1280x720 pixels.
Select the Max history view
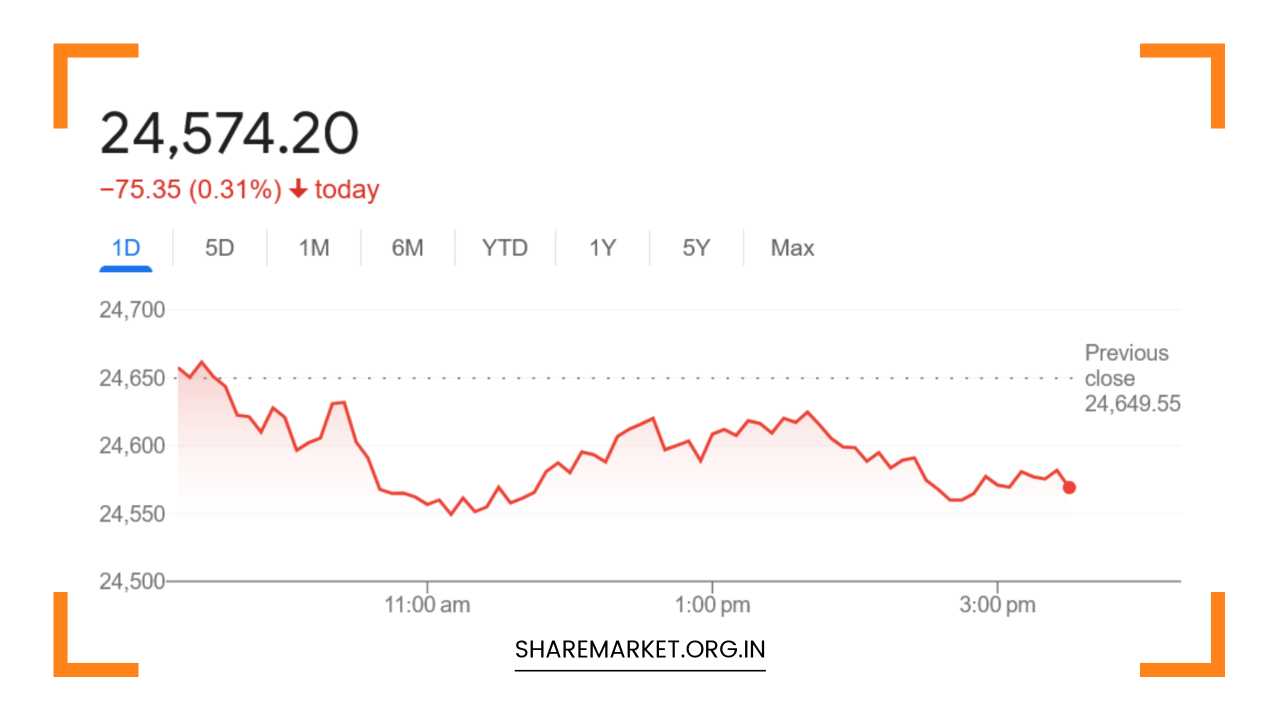[790, 248]
